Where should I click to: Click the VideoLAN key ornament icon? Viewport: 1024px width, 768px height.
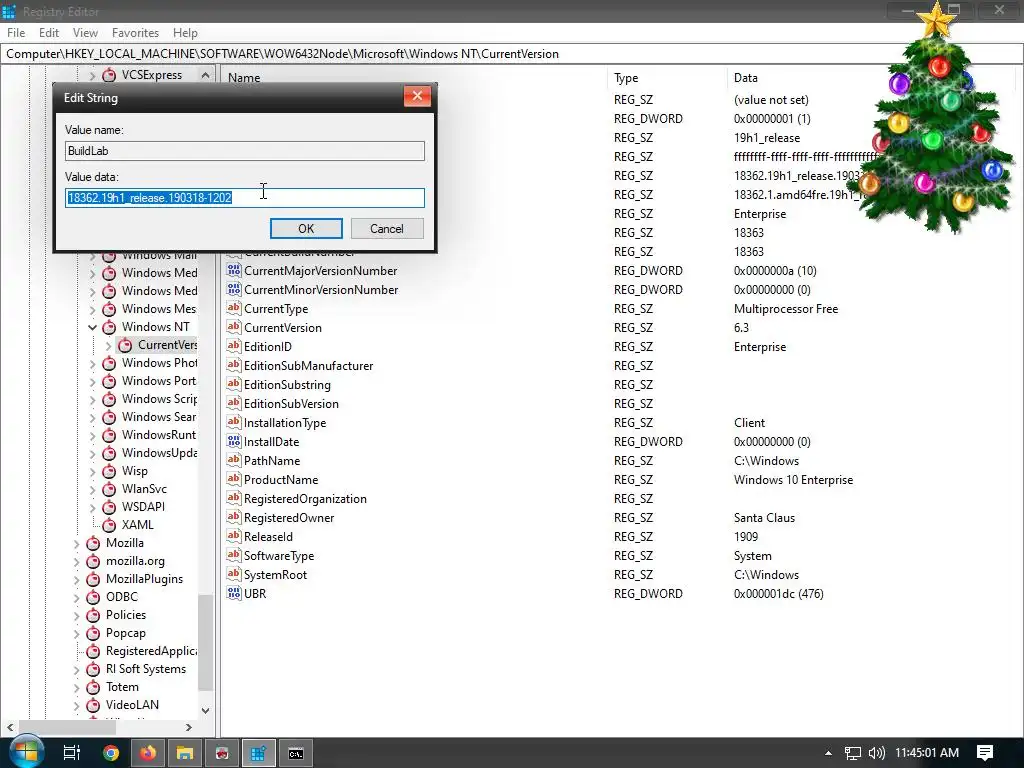93,705
